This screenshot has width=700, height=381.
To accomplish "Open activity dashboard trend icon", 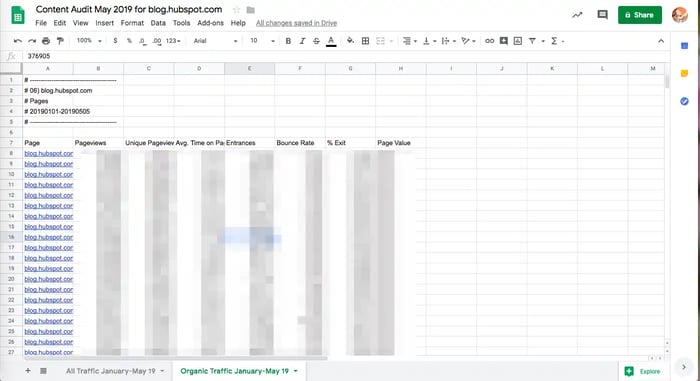I will (577, 15).
